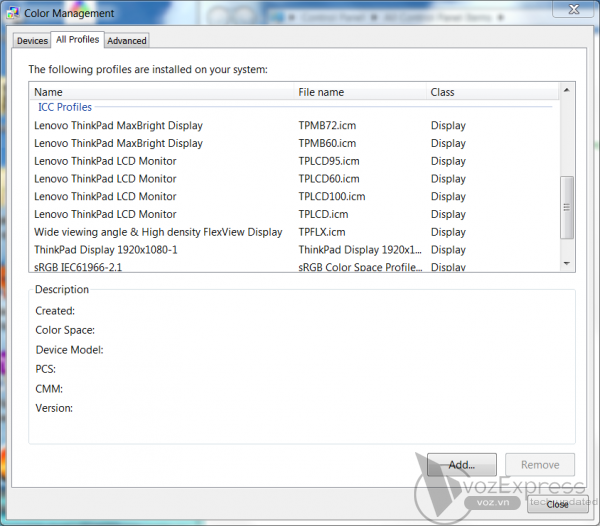
Task: Select the TPMB72.icm MaxBright Display profile
Action: pyautogui.click(x=118, y=126)
